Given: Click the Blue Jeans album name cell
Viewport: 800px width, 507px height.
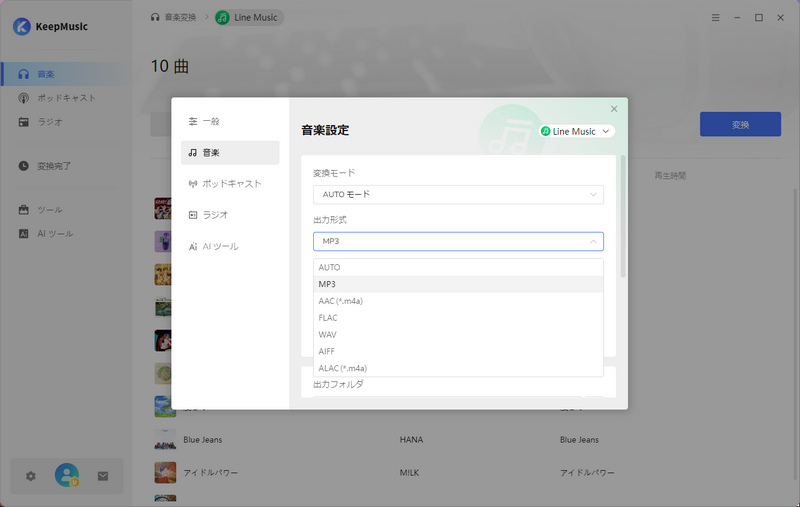Looking at the screenshot, I should 579,440.
